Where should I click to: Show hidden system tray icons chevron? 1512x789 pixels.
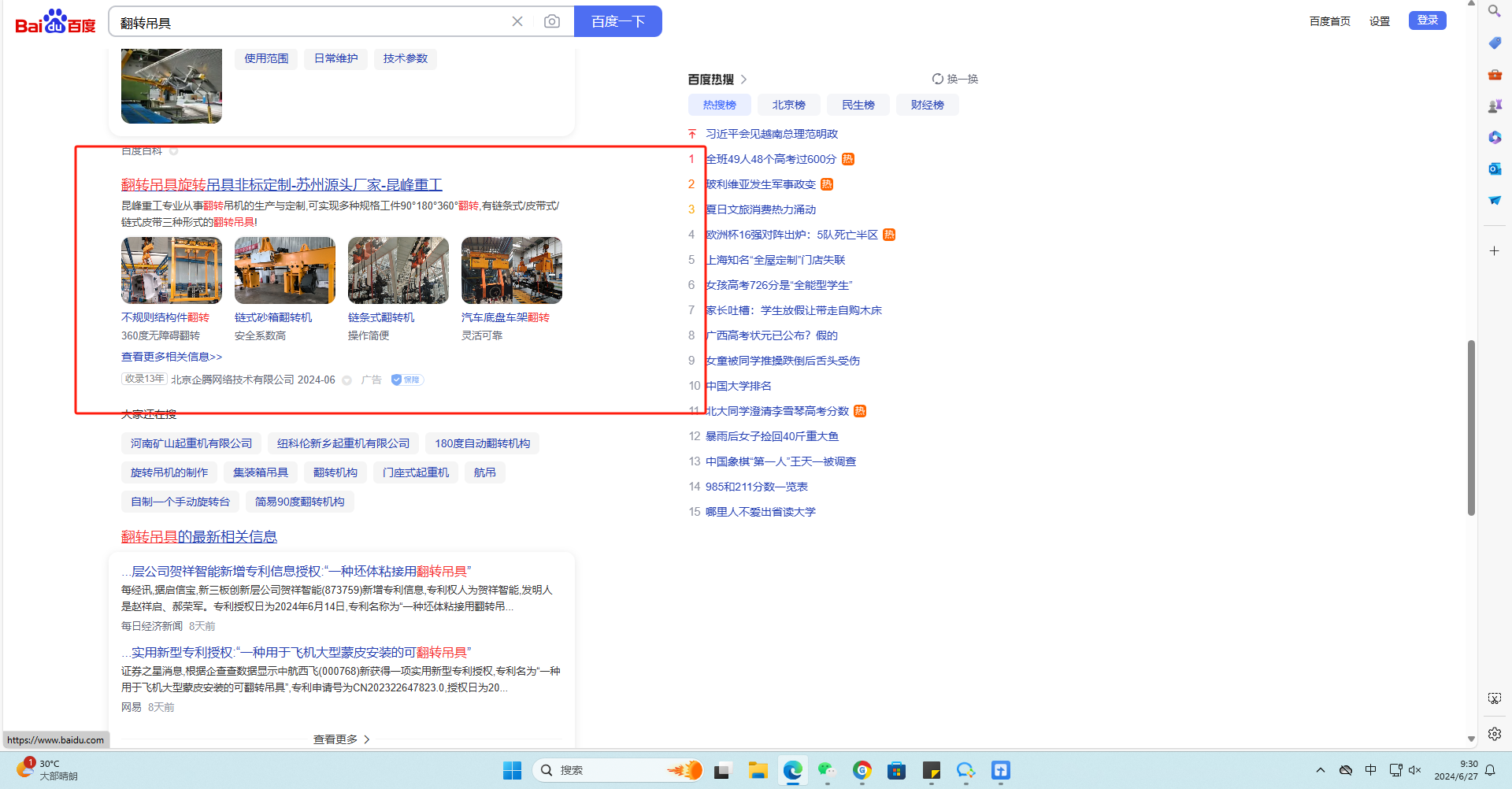coord(1321,770)
